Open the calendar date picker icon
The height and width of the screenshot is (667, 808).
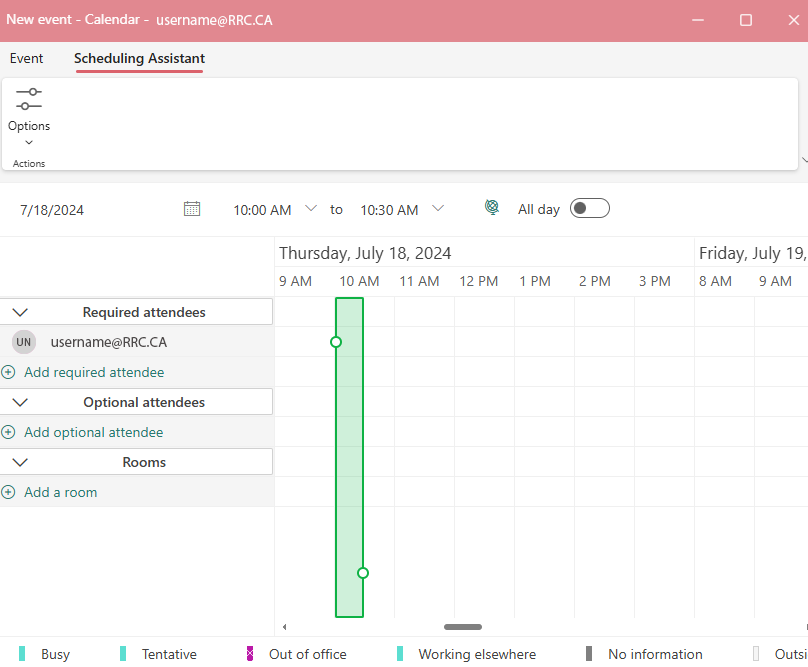tap(192, 209)
